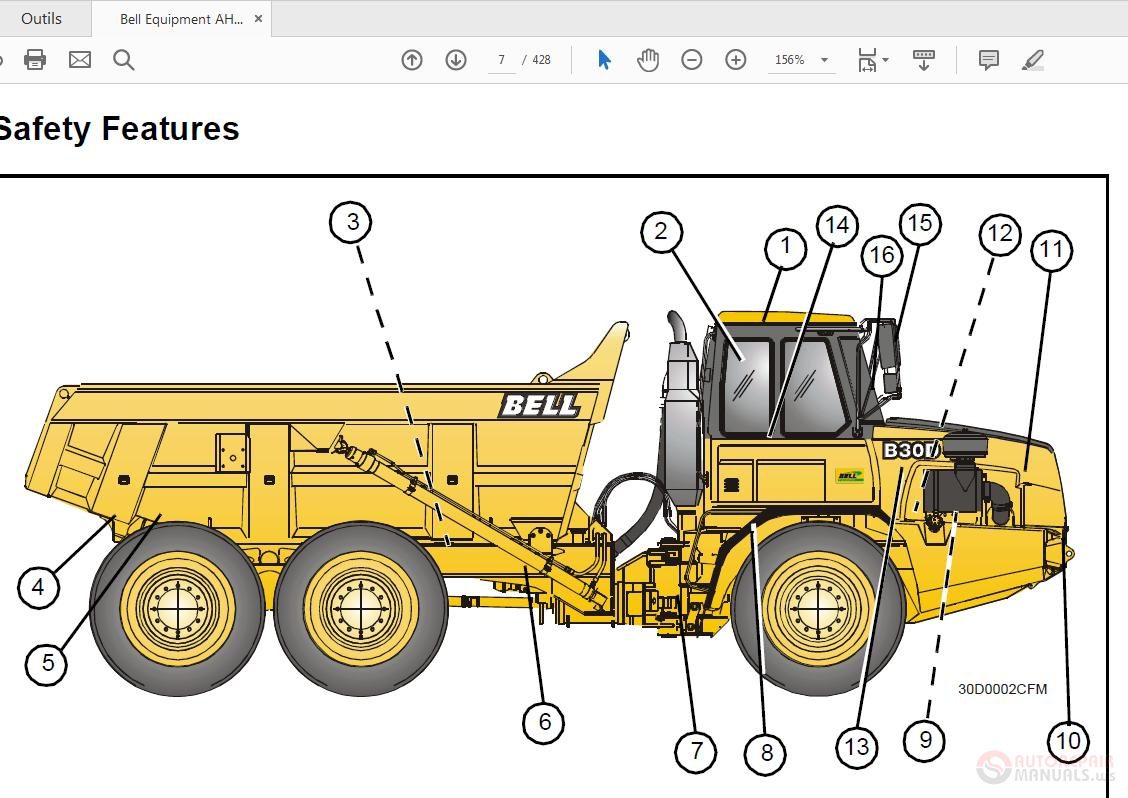This screenshot has height=798, width=1128.
Task: Open the search magnifier tool
Action: (124, 60)
